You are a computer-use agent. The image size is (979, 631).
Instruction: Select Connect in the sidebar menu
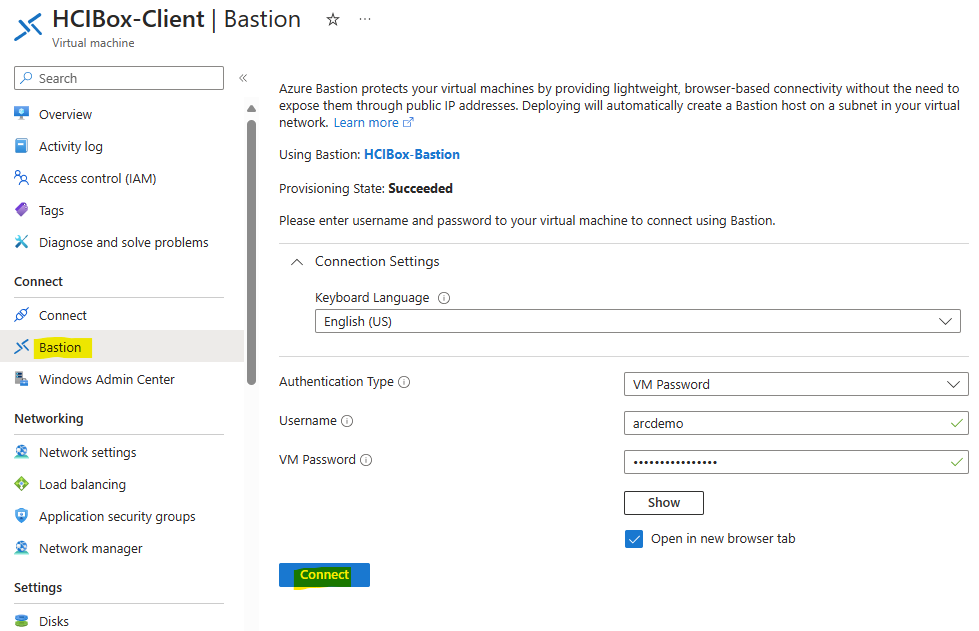point(62,315)
